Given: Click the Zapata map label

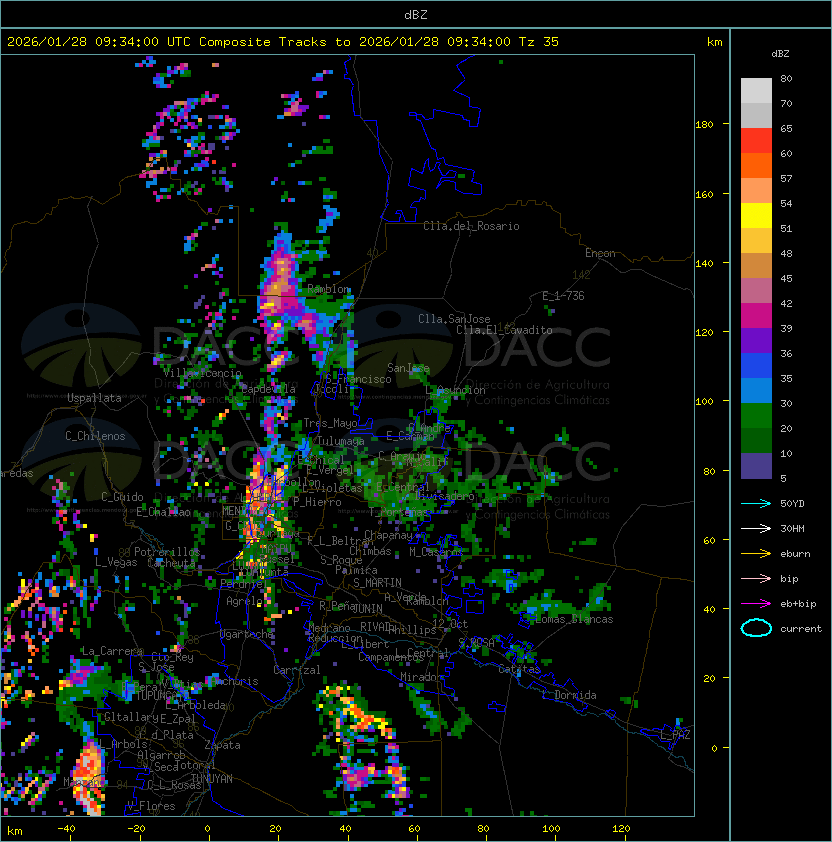Looking at the screenshot, I should pyautogui.click(x=222, y=745).
